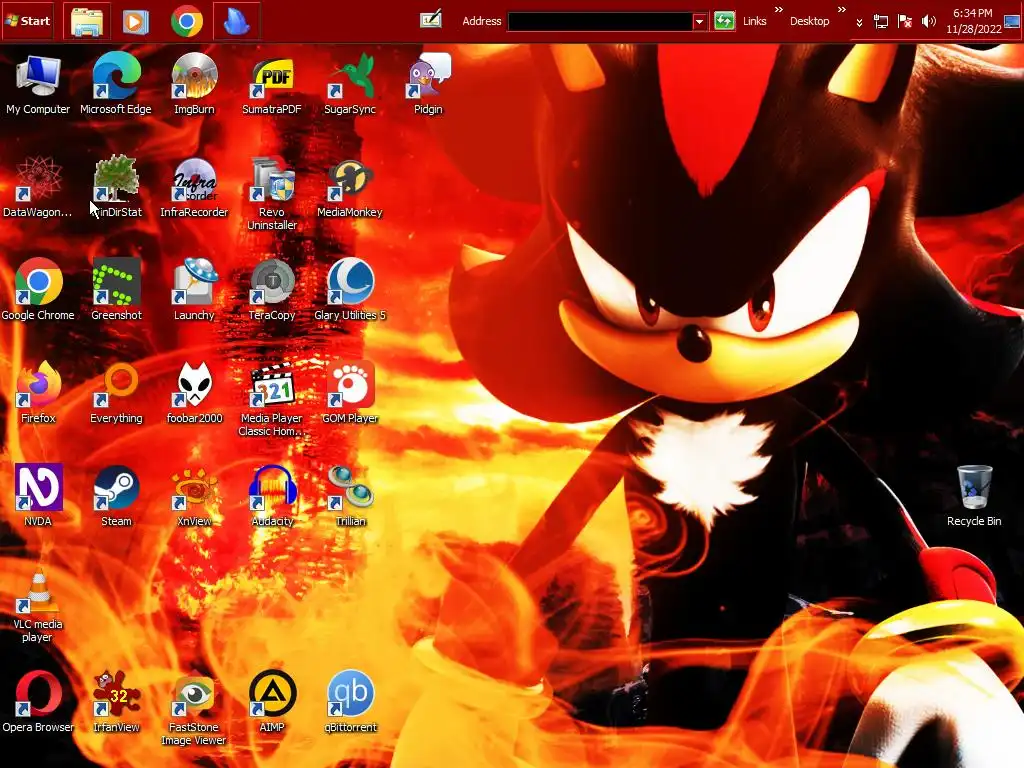The width and height of the screenshot is (1024, 768).
Task: Select the MediaMonkey shortcut
Action: click(x=350, y=187)
